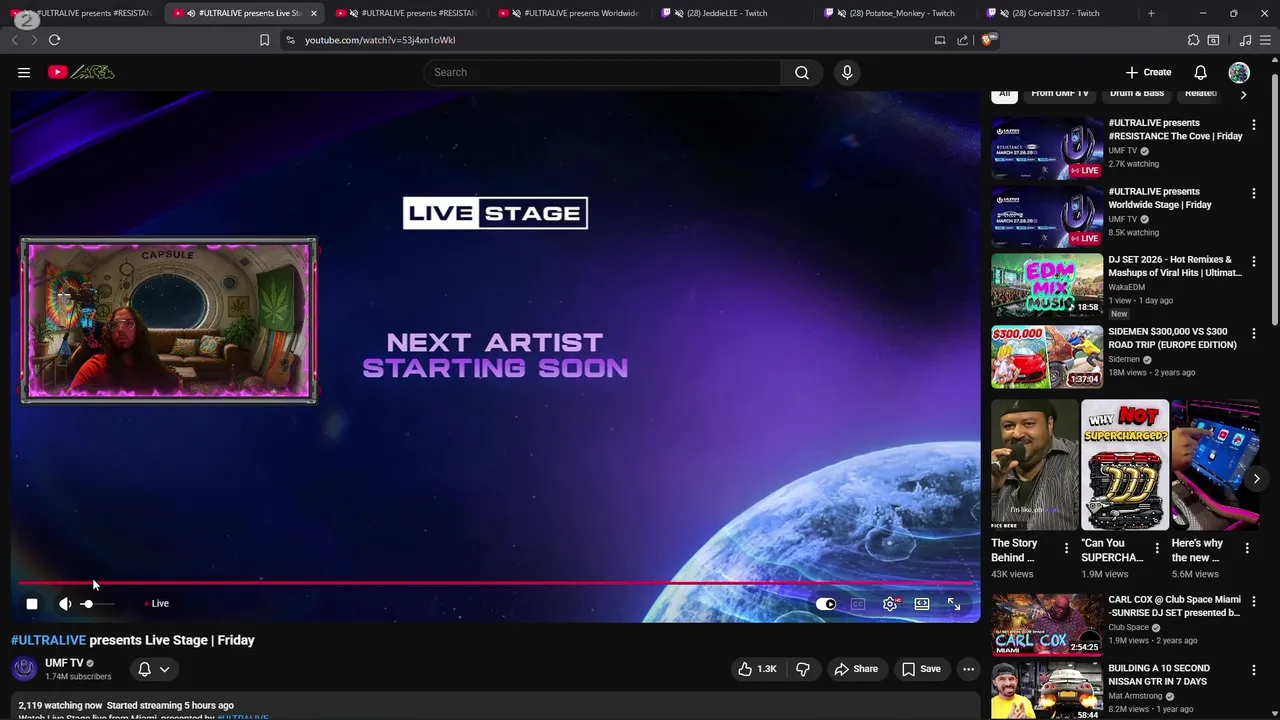Image resolution: width=1280 pixels, height=720 pixels.
Task: Open options for BUILDING A 10 SECOND NISSAN GTR
Action: [x=1254, y=670]
